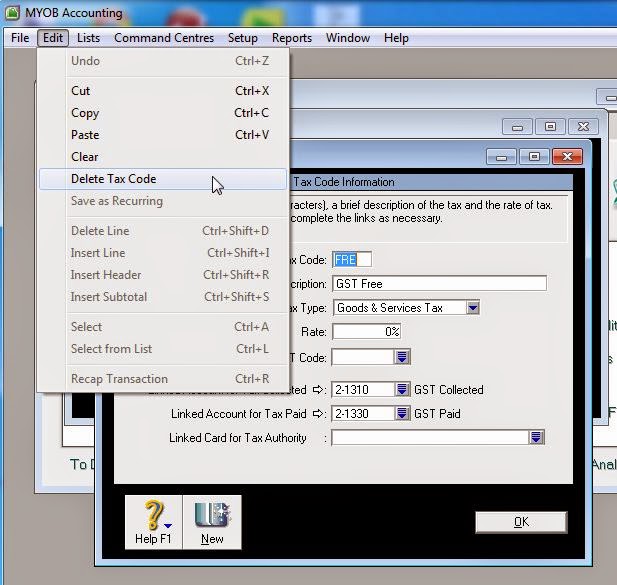Screen dimensions: 617x585
Task: Click the greyed Save as Recurring entry
Action: (163, 201)
